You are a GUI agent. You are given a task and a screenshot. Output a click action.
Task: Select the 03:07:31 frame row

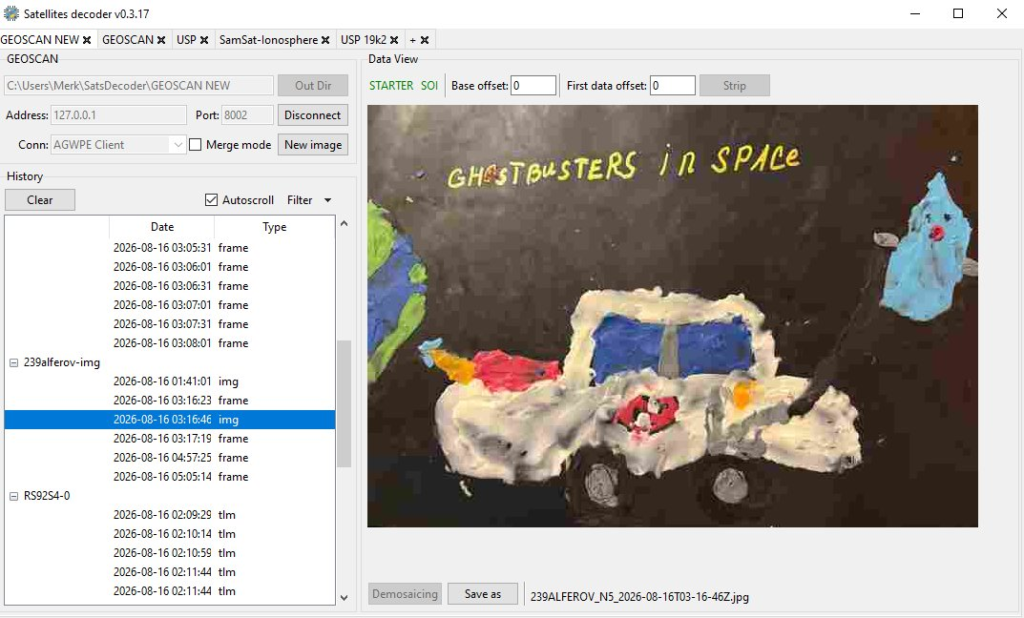[x=170, y=324]
